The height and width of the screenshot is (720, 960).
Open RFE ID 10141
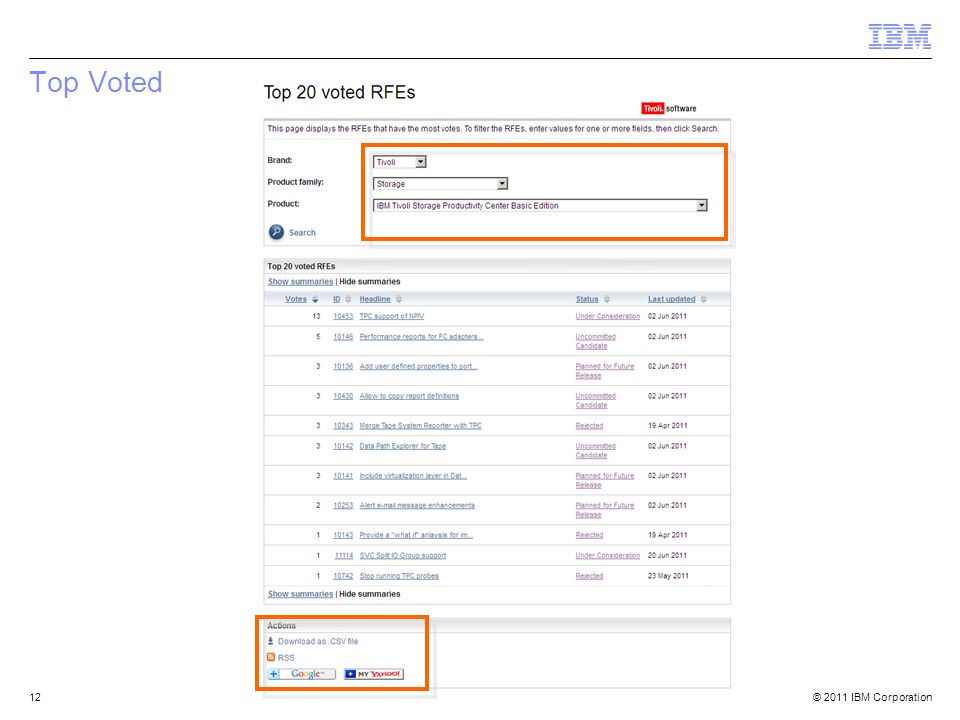point(343,476)
